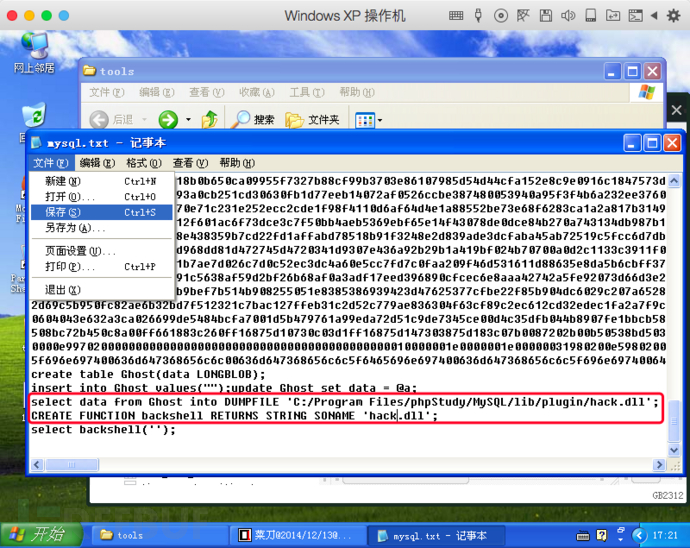Choose Open (打开) from file menu
The height and width of the screenshot is (548, 690).
[101, 196]
